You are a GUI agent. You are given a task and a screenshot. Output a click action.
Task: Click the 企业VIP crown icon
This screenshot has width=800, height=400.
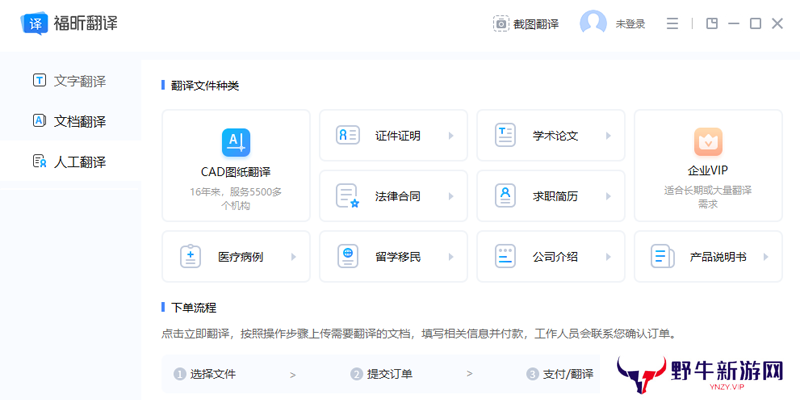[708, 142]
